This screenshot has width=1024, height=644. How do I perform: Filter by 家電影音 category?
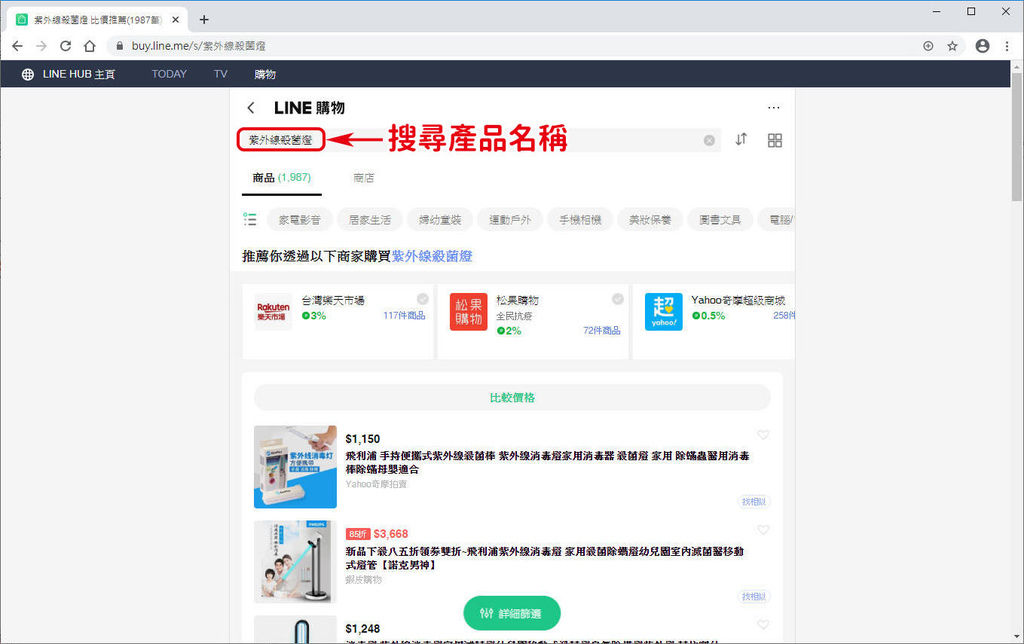pyautogui.click(x=300, y=219)
